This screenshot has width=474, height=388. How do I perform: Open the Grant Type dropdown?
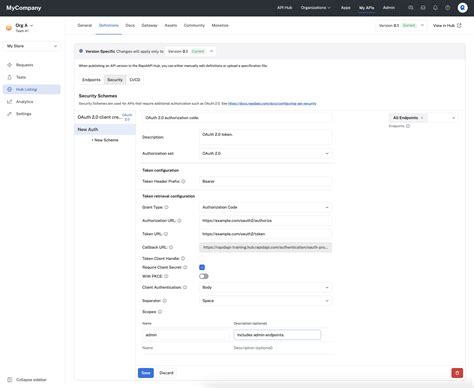click(265, 207)
